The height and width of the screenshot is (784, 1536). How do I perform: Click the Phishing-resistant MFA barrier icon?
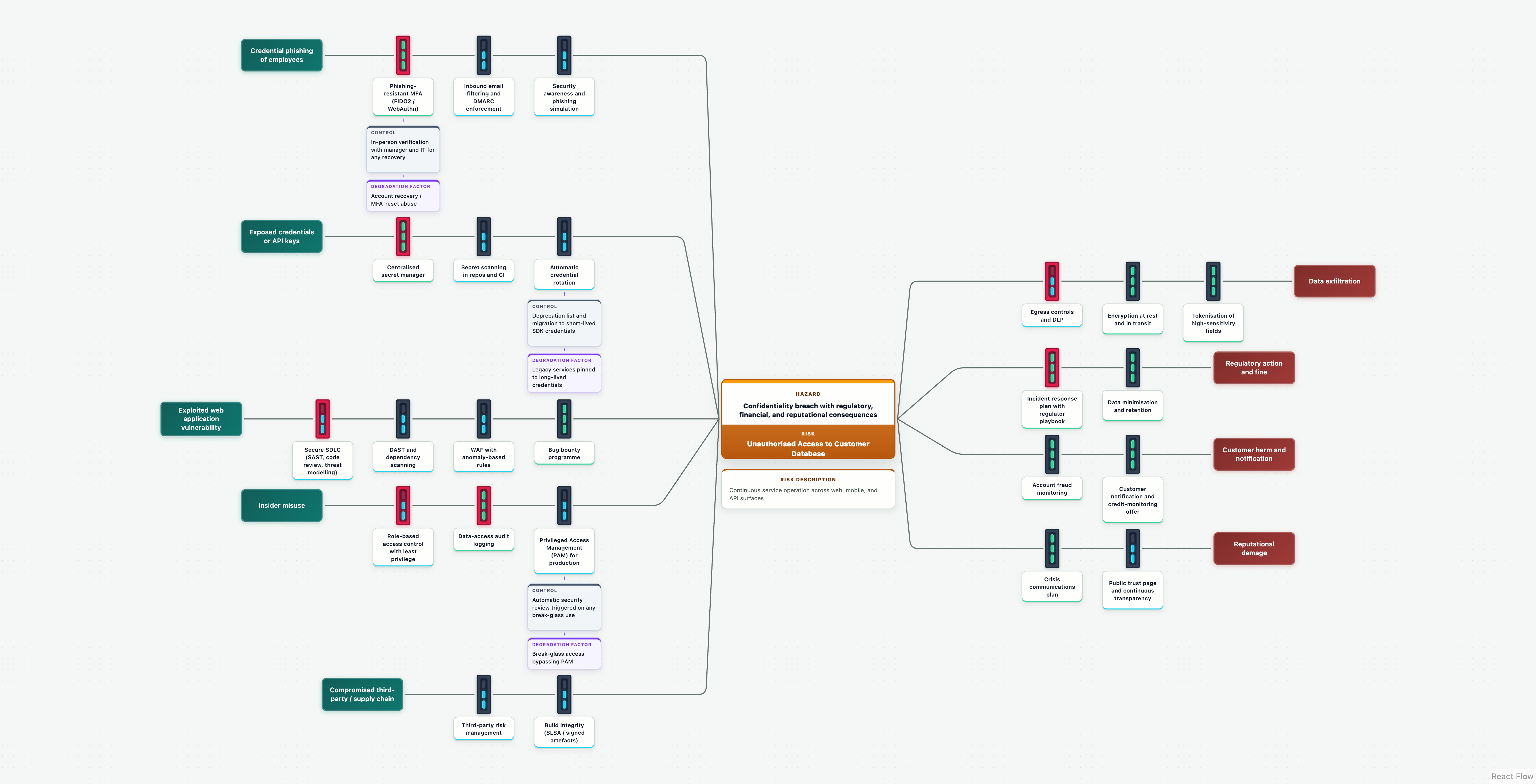tap(403, 55)
